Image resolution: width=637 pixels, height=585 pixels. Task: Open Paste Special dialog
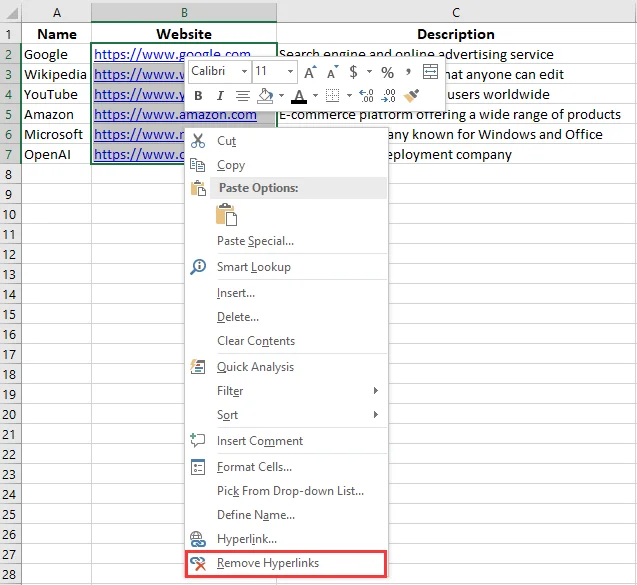[x=286, y=241]
